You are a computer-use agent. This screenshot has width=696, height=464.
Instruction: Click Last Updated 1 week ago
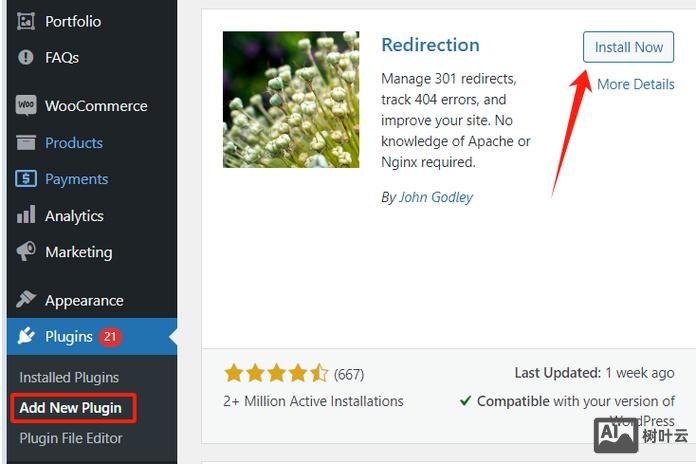coord(594,373)
